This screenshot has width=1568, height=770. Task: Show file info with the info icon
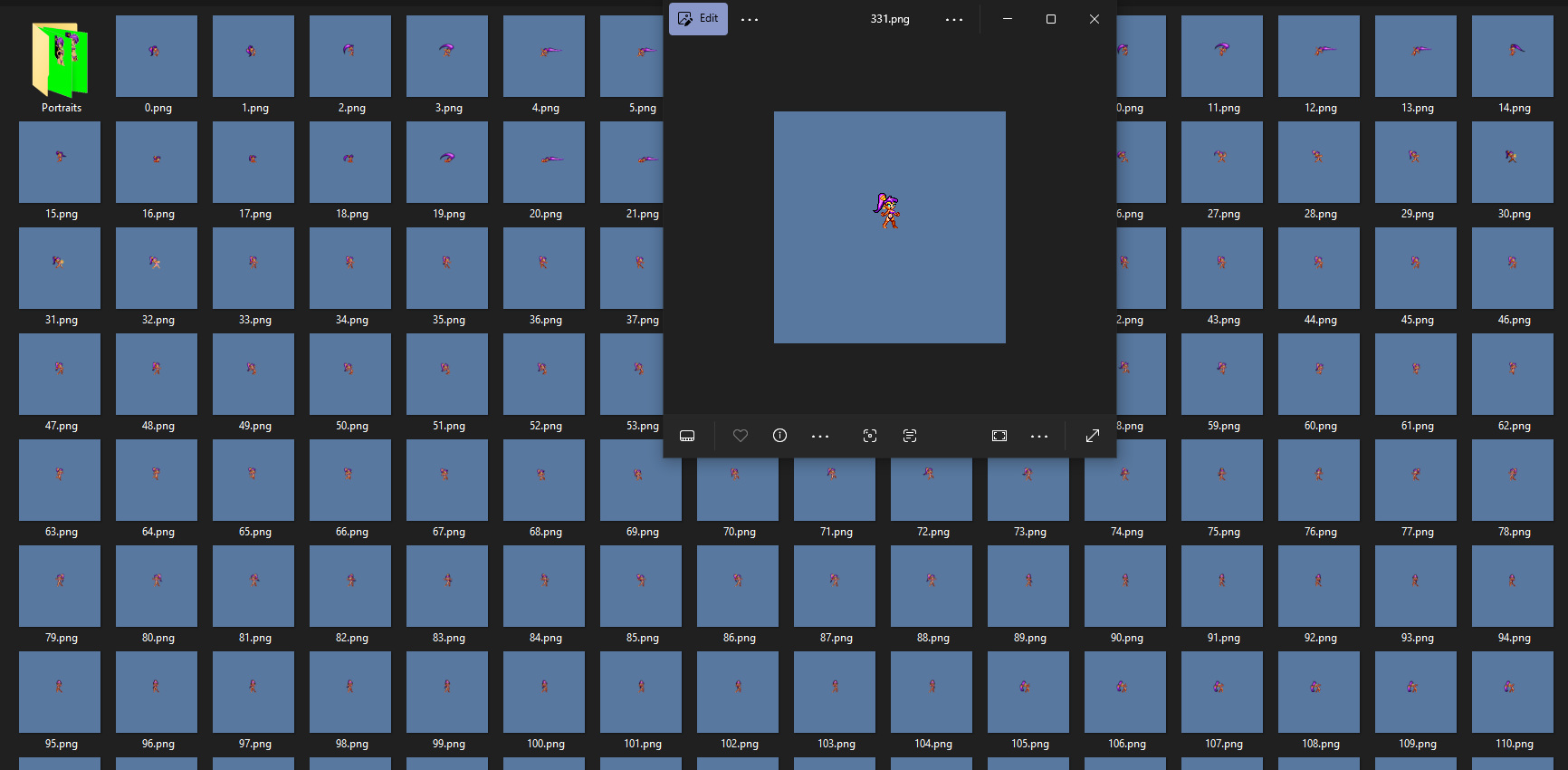(x=779, y=436)
